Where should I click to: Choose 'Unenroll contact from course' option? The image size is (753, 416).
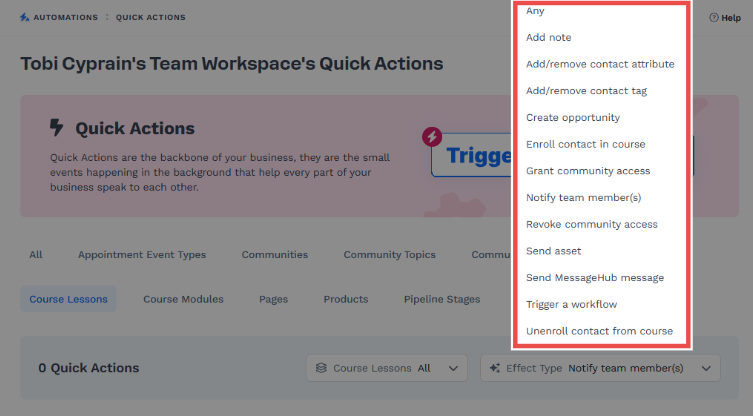click(599, 331)
